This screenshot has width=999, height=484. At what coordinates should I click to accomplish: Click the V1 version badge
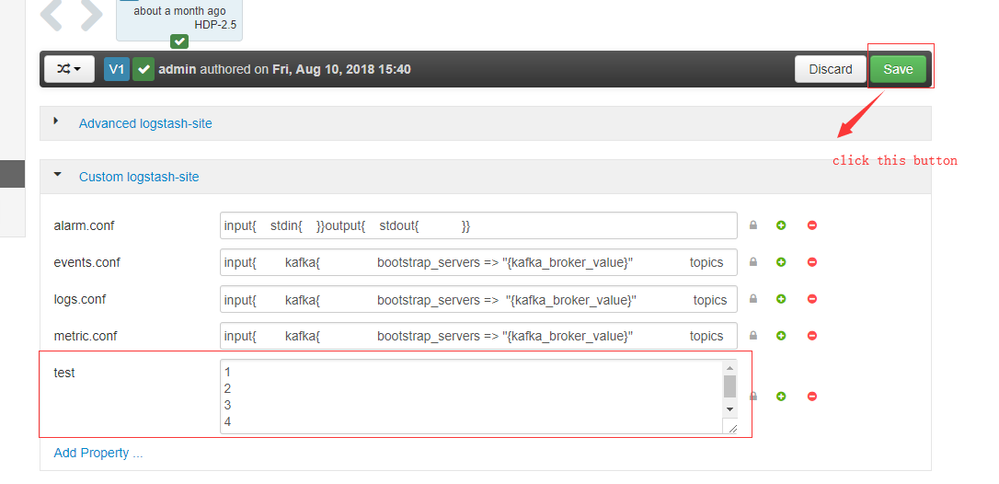(117, 69)
